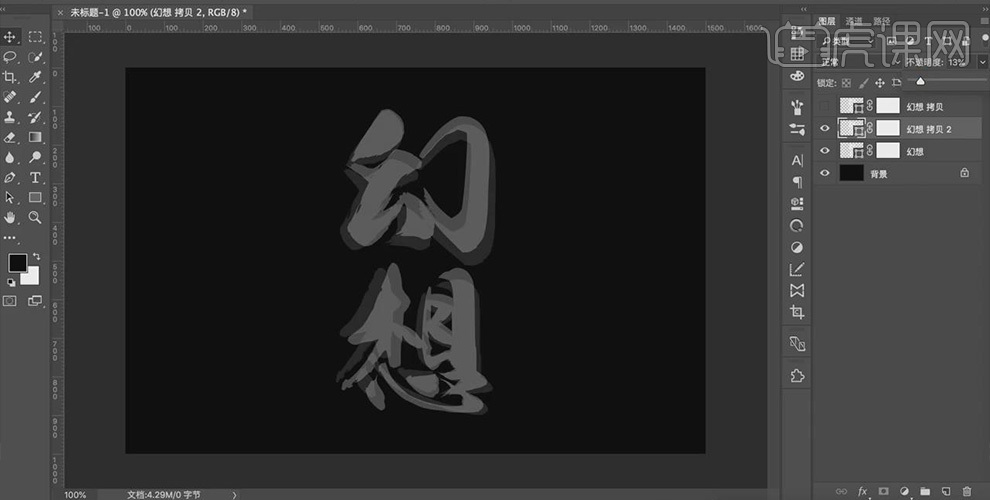
Task: Switch to the 通道 tab
Action: point(854,21)
